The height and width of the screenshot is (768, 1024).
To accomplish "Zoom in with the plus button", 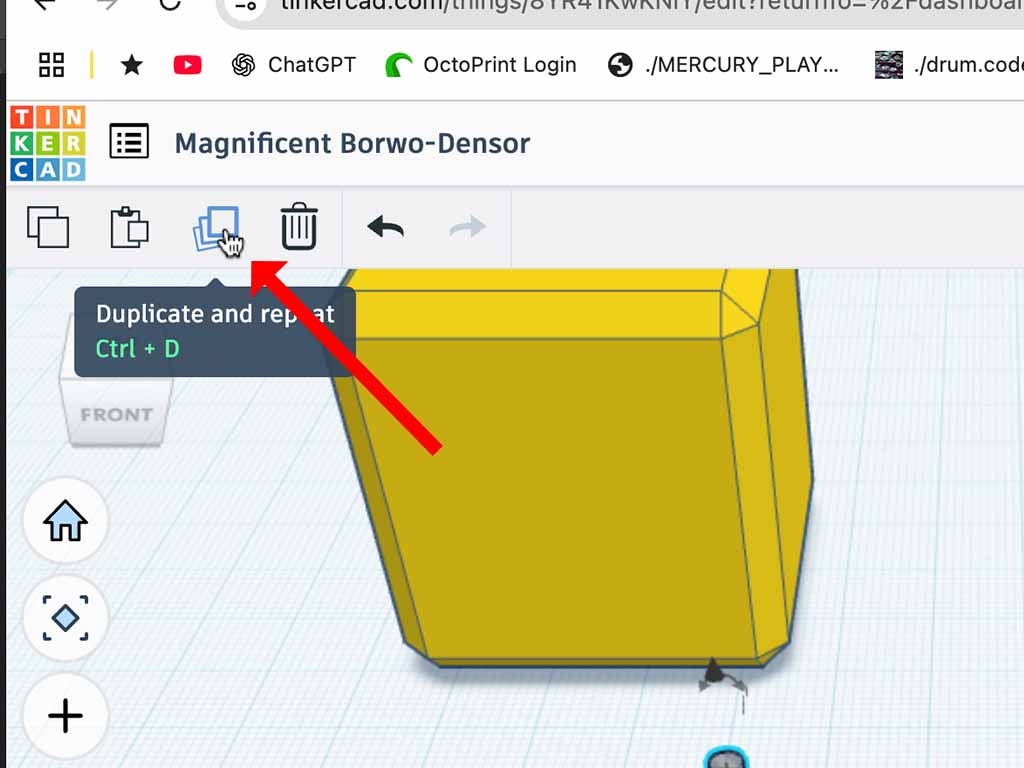I will pos(65,715).
